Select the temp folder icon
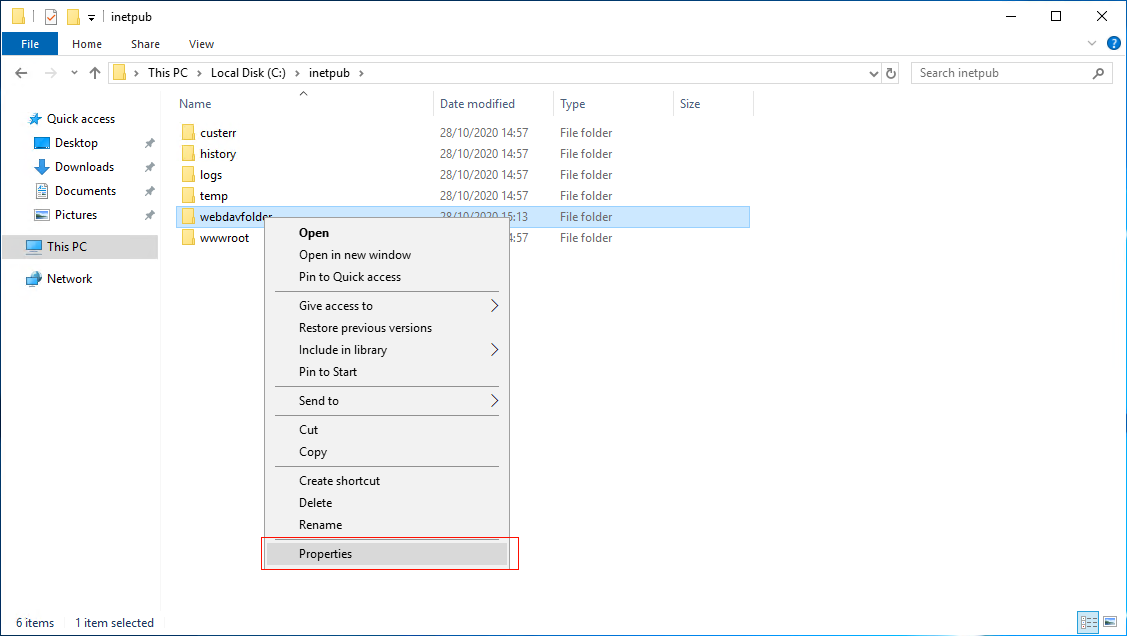Screen dimensions: 1127x636 point(188,195)
